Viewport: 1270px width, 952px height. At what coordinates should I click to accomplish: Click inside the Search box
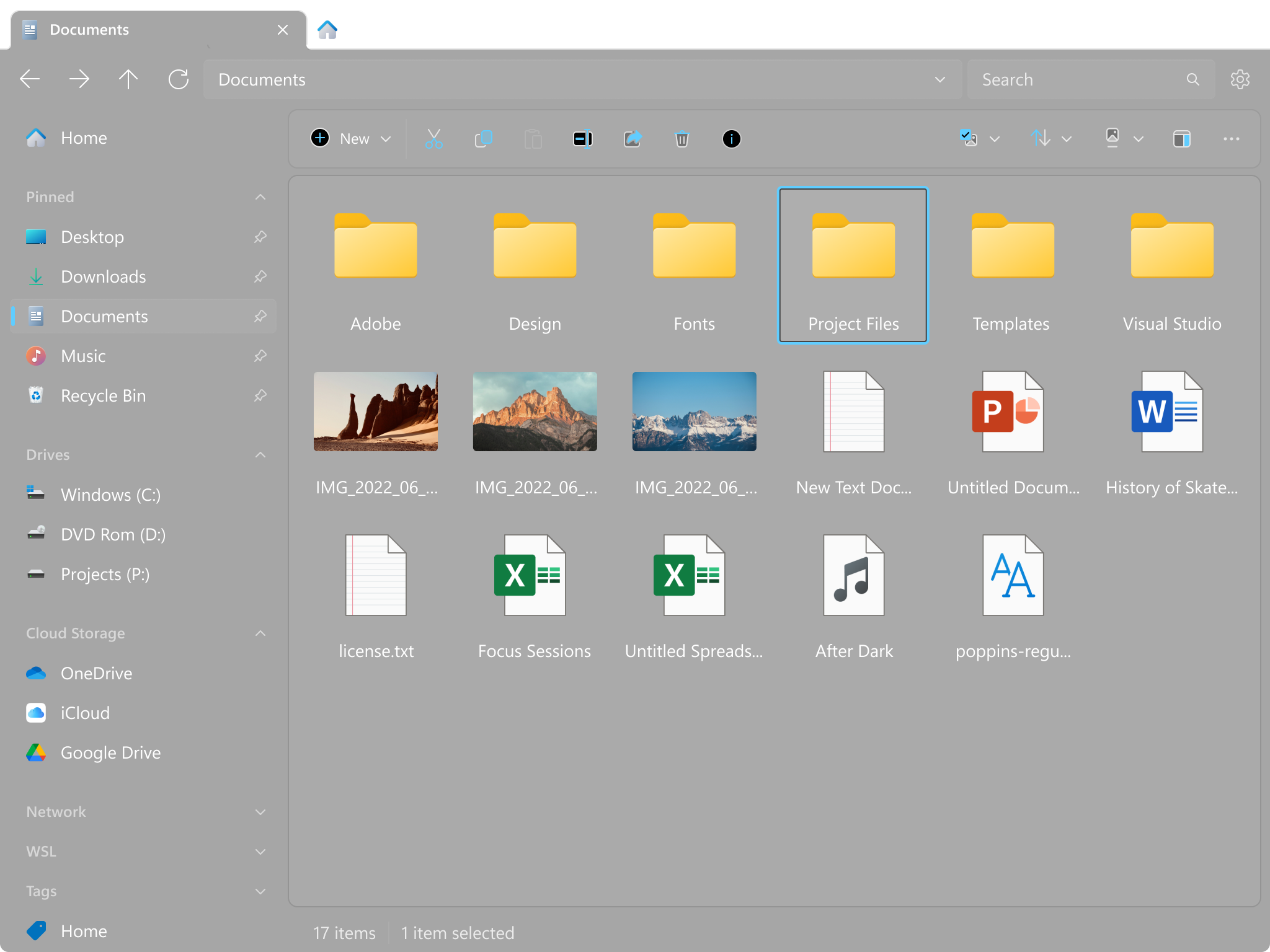coord(1079,79)
